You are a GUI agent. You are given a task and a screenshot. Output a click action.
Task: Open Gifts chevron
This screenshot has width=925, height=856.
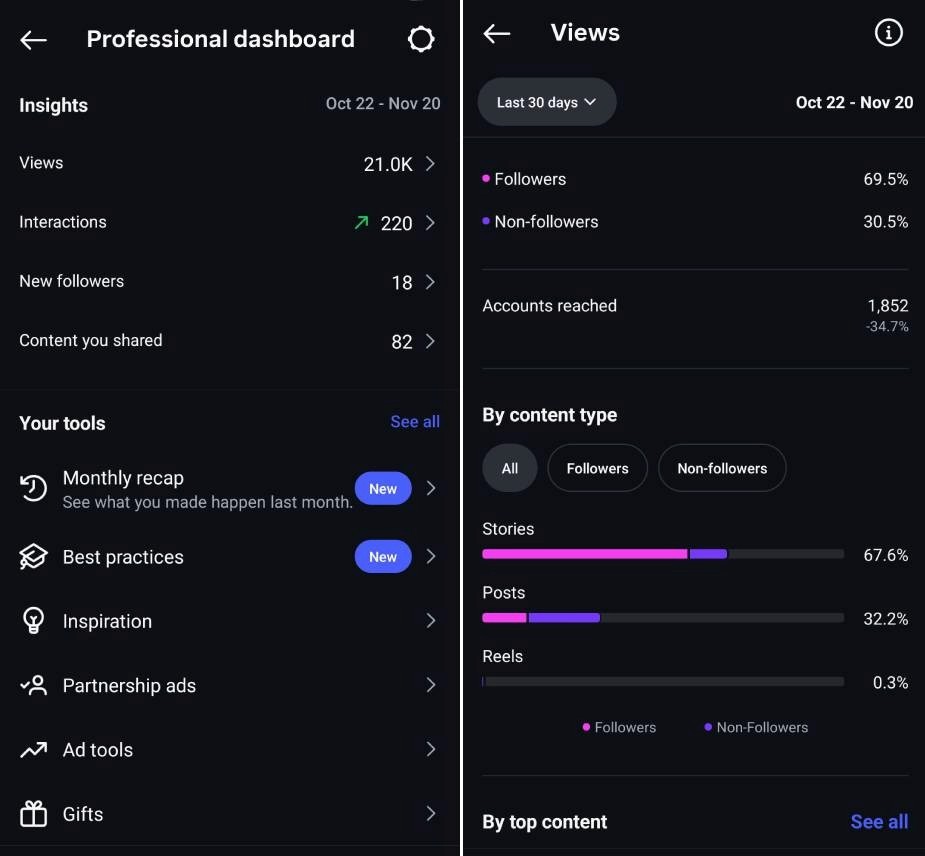tap(431, 814)
